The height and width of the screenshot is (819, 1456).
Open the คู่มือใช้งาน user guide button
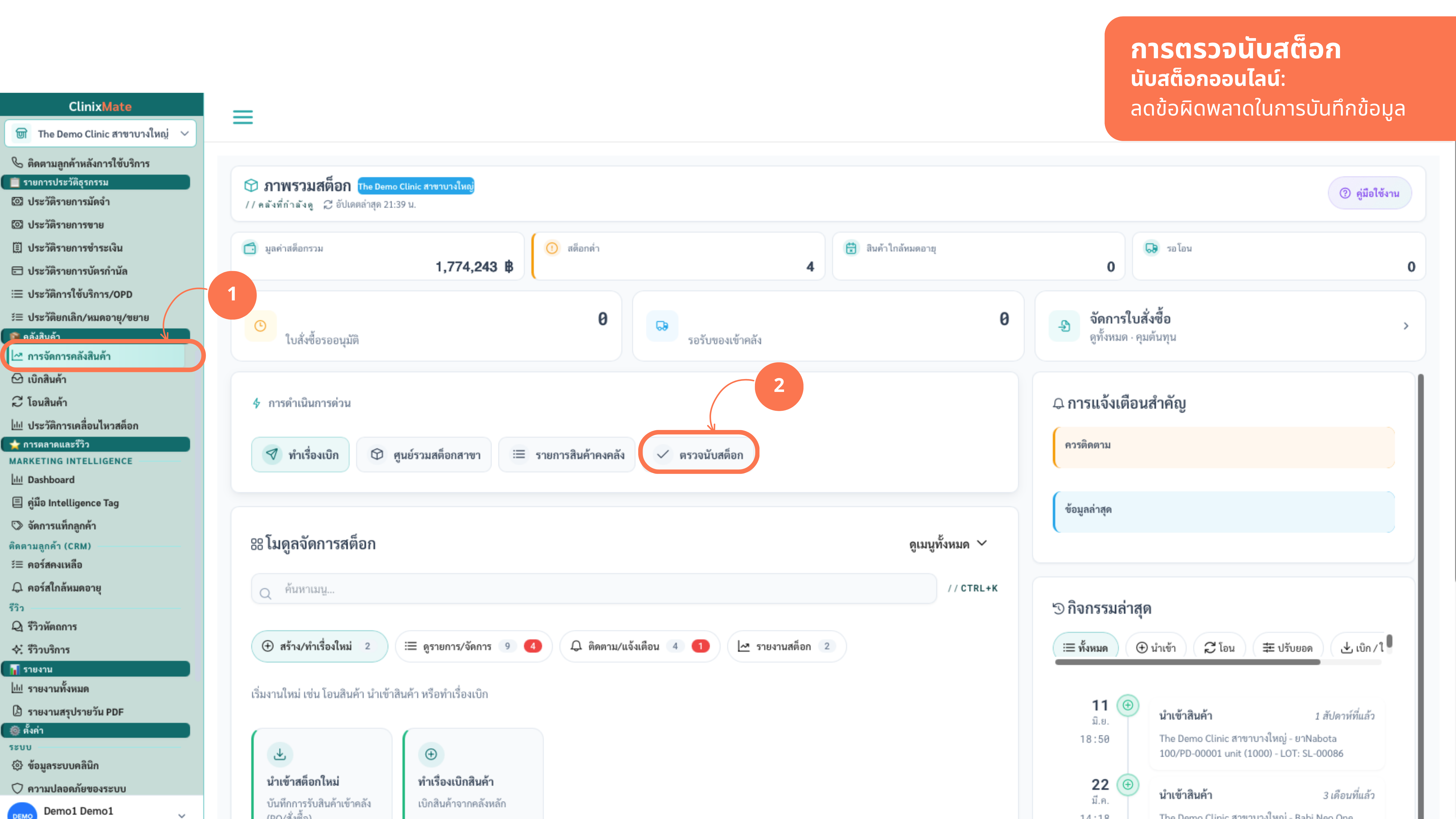(x=1370, y=193)
